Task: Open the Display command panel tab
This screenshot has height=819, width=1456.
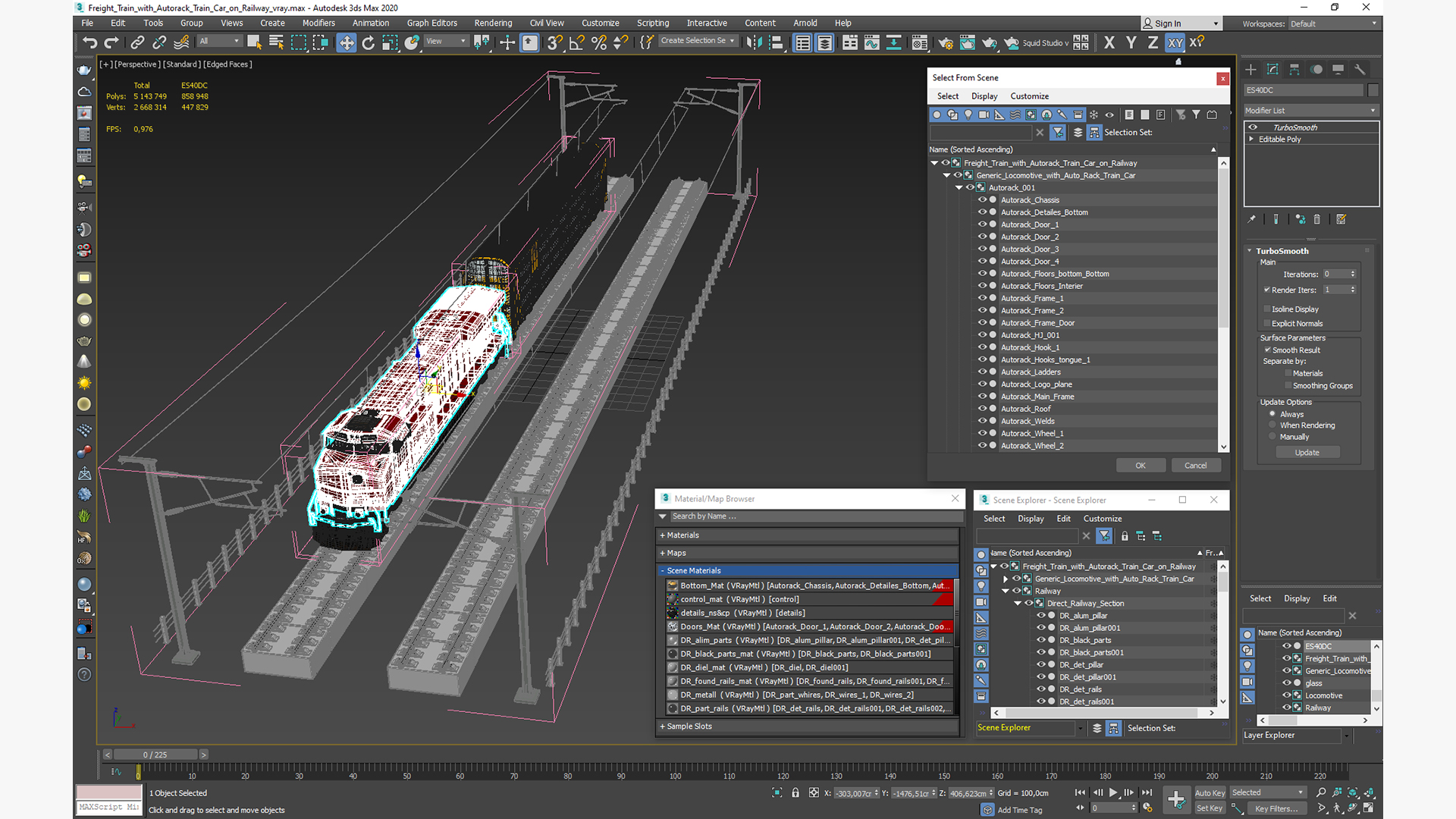Action: coord(1338,69)
